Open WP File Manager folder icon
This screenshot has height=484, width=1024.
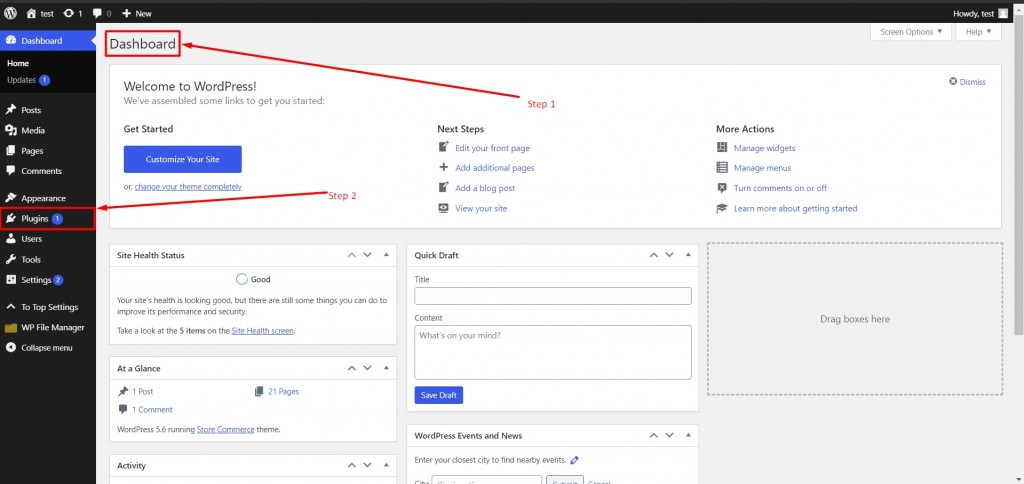pyautogui.click(x=10, y=328)
